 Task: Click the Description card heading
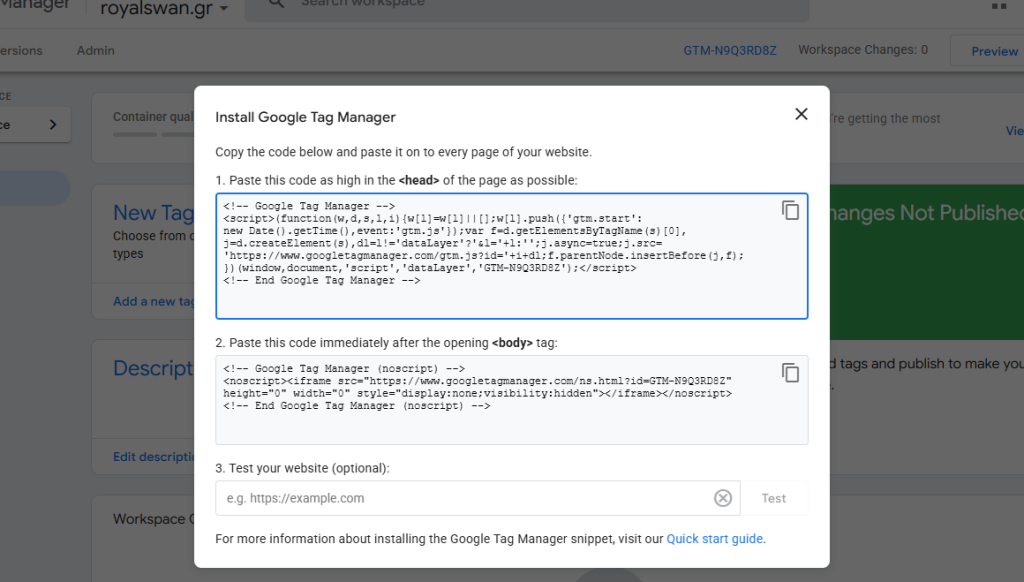click(x=153, y=368)
